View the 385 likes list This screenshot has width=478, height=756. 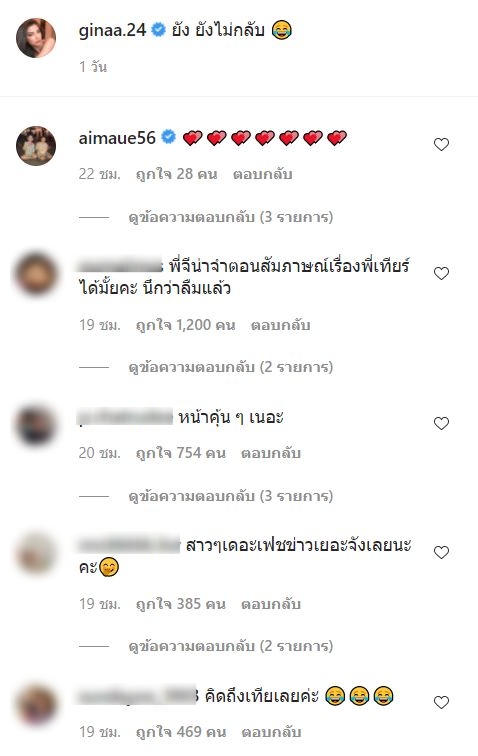[181, 604]
